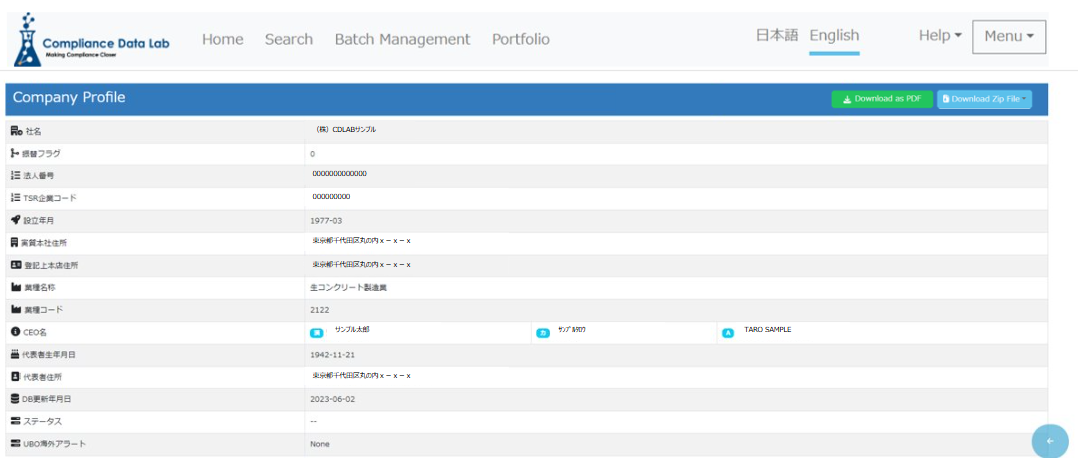Click the branch icon beside 振替フラグ
1078x458 pixels.
[x=15, y=153]
